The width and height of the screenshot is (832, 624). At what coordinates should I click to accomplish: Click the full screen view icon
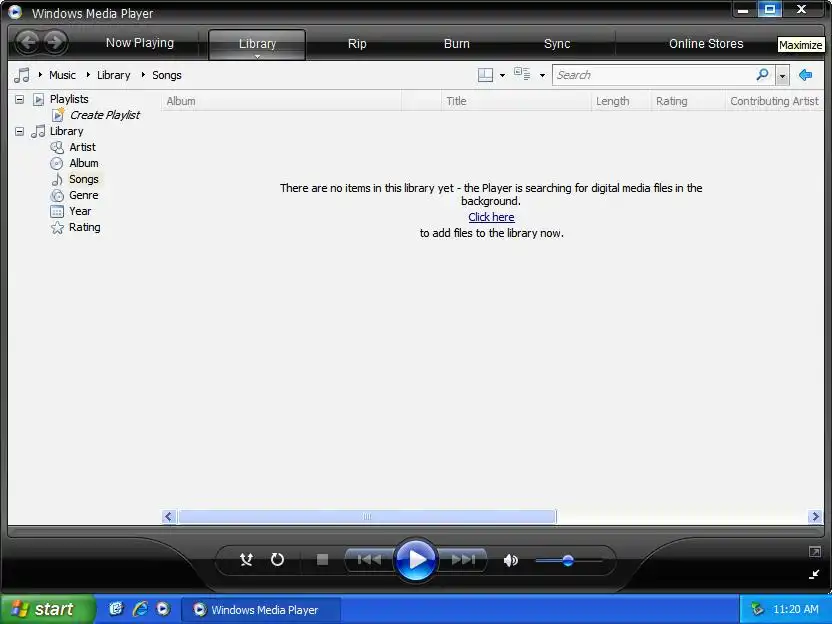[814, 552]
